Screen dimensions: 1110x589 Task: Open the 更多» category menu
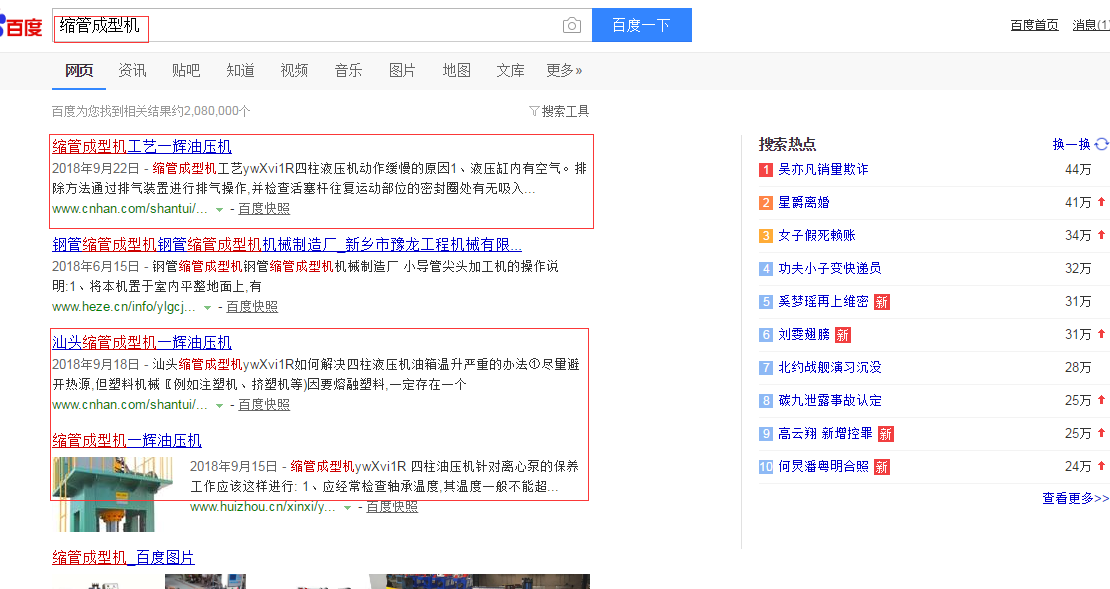[564, 70]
